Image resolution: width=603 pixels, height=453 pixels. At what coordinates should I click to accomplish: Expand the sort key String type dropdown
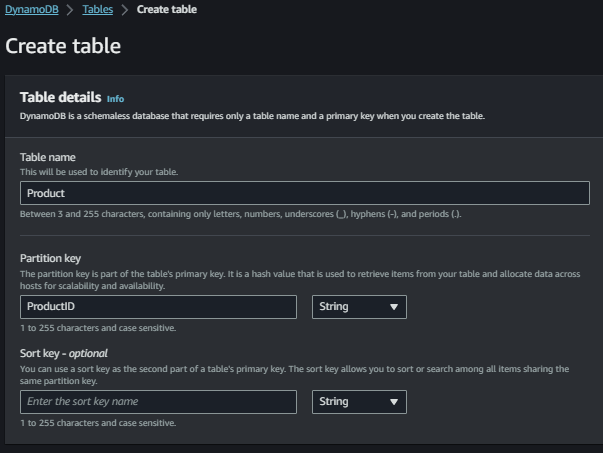click(x=359, y=402)
